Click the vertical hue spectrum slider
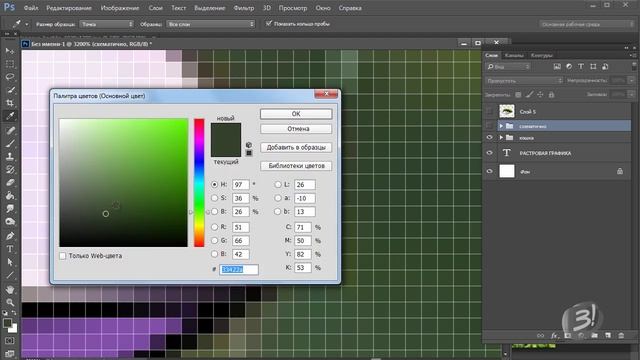The height and width of the screenshot is (360, 640). (x=199, y=182)
